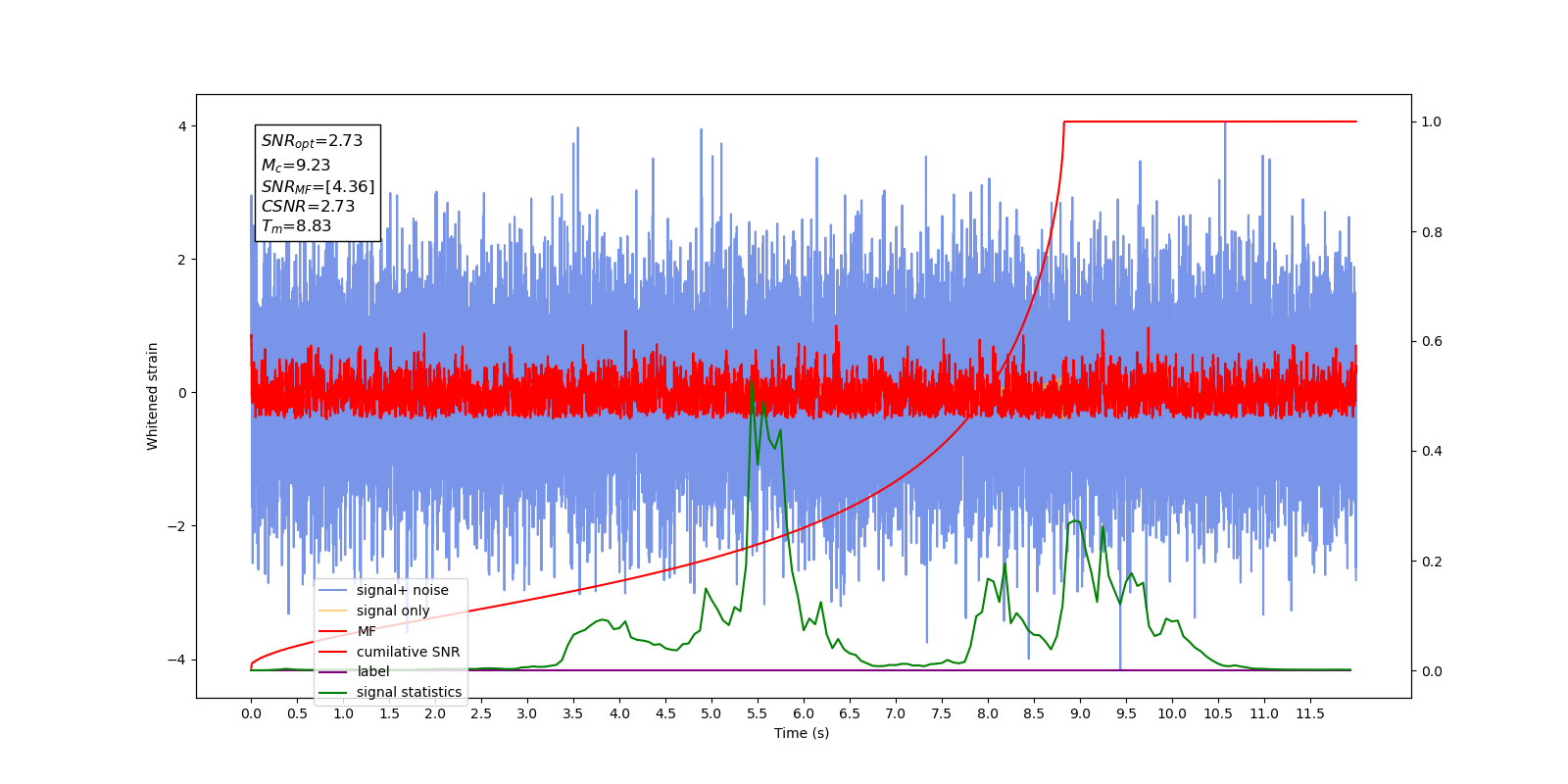Click the purple line swatch for label

tap(333, 671)
